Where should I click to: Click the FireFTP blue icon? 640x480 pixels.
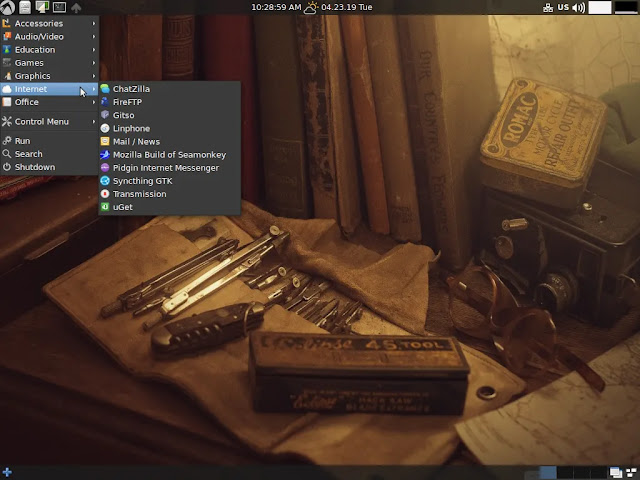click(105, 102)
